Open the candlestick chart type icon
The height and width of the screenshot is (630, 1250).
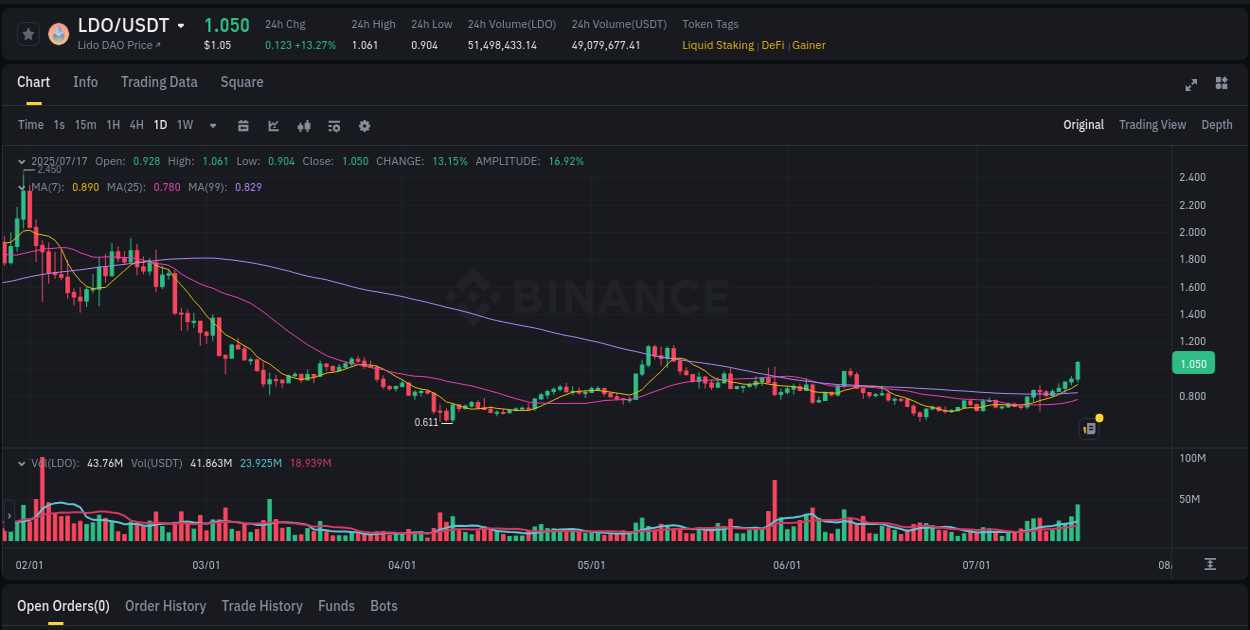click(303, 126)
